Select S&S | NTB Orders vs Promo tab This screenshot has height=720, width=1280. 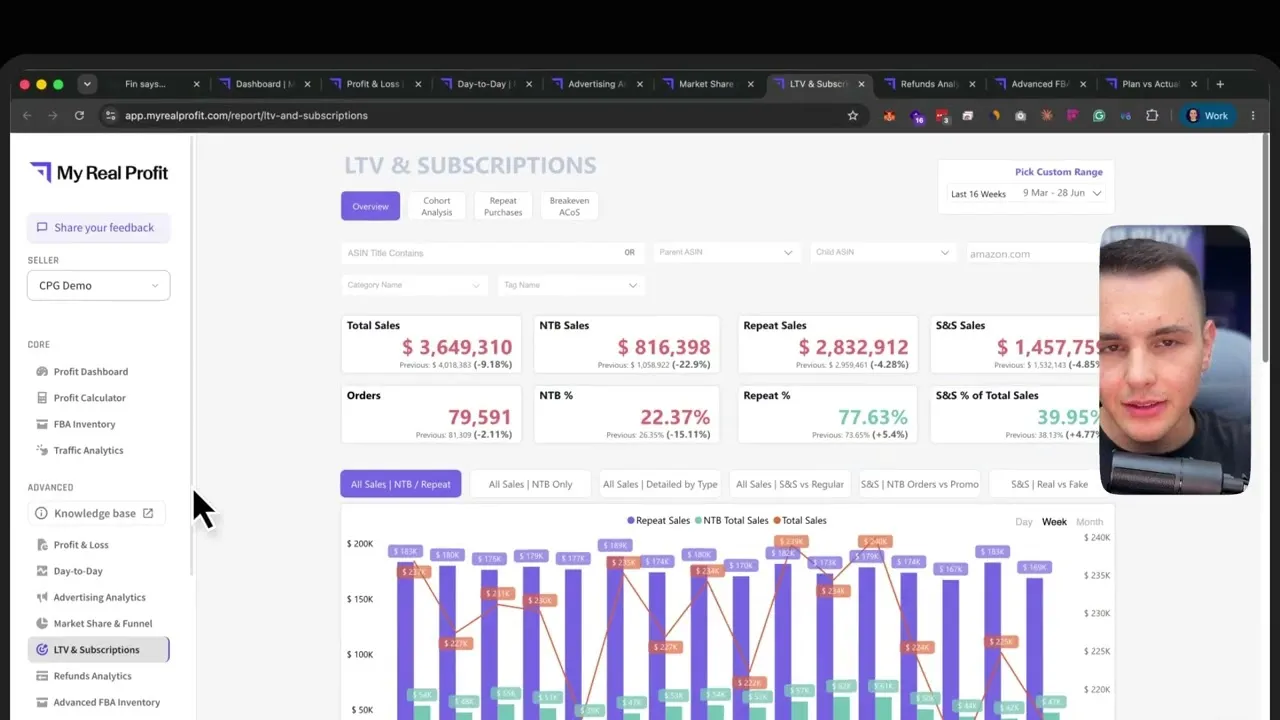(919, 484)
